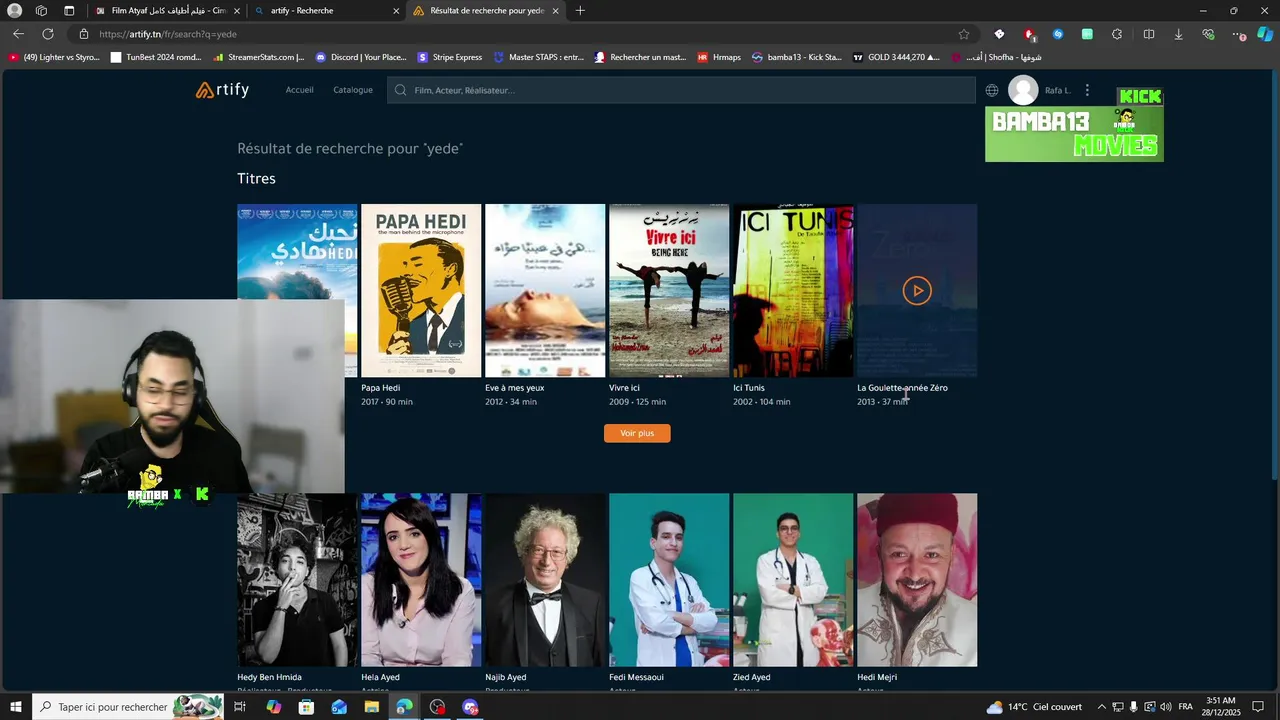Click the address bar URL

pos(168,34)
